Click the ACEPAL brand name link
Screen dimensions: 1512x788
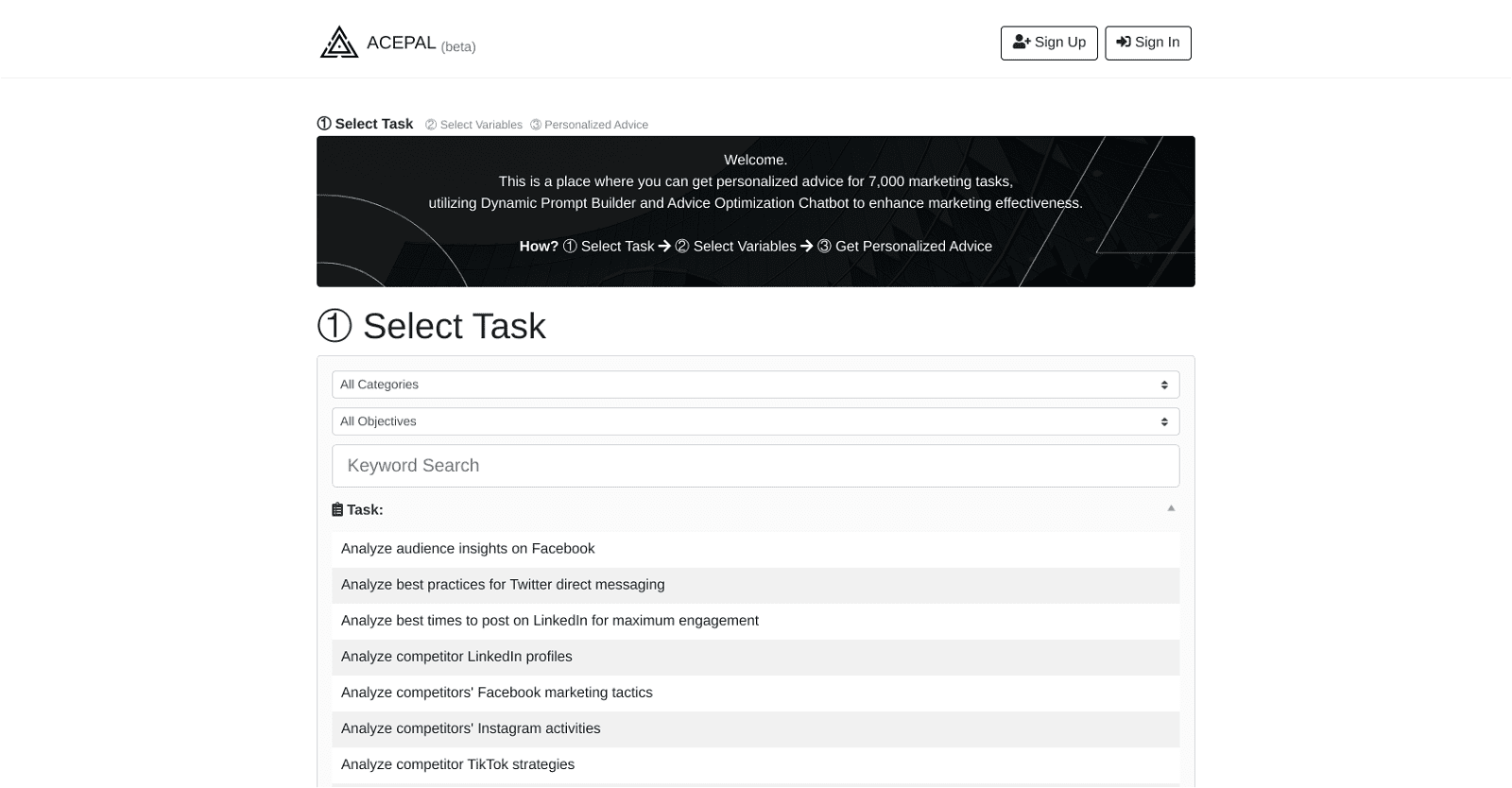pos(401,43)
